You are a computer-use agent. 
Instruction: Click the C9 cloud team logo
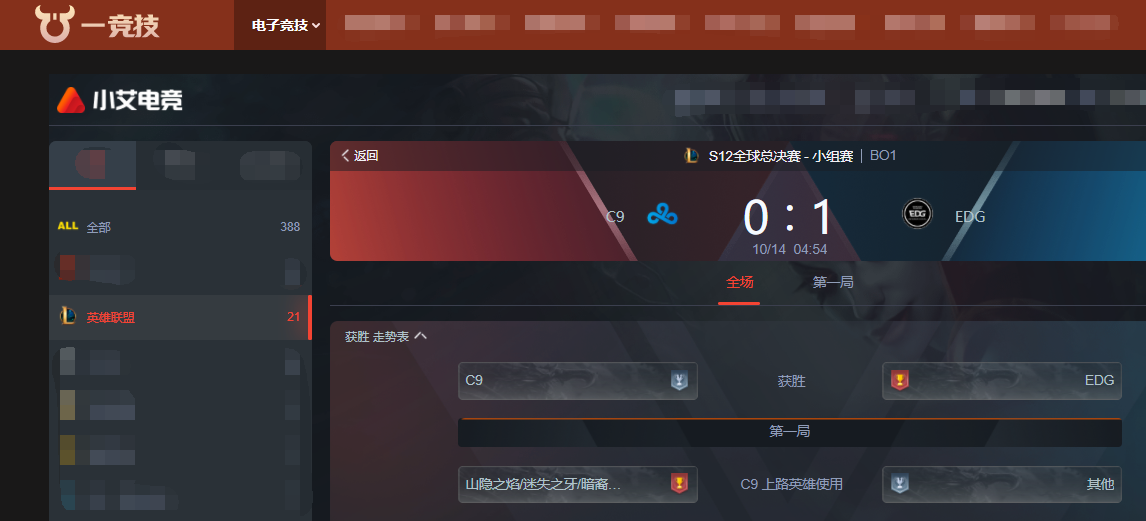point(662,216)
